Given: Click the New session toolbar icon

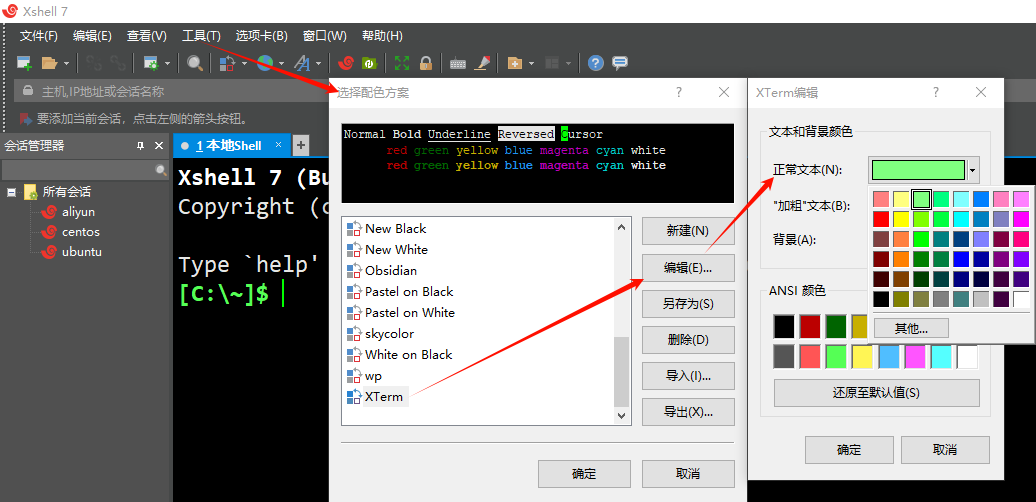Looking at the screenshot, I should [x=24, y=63].
